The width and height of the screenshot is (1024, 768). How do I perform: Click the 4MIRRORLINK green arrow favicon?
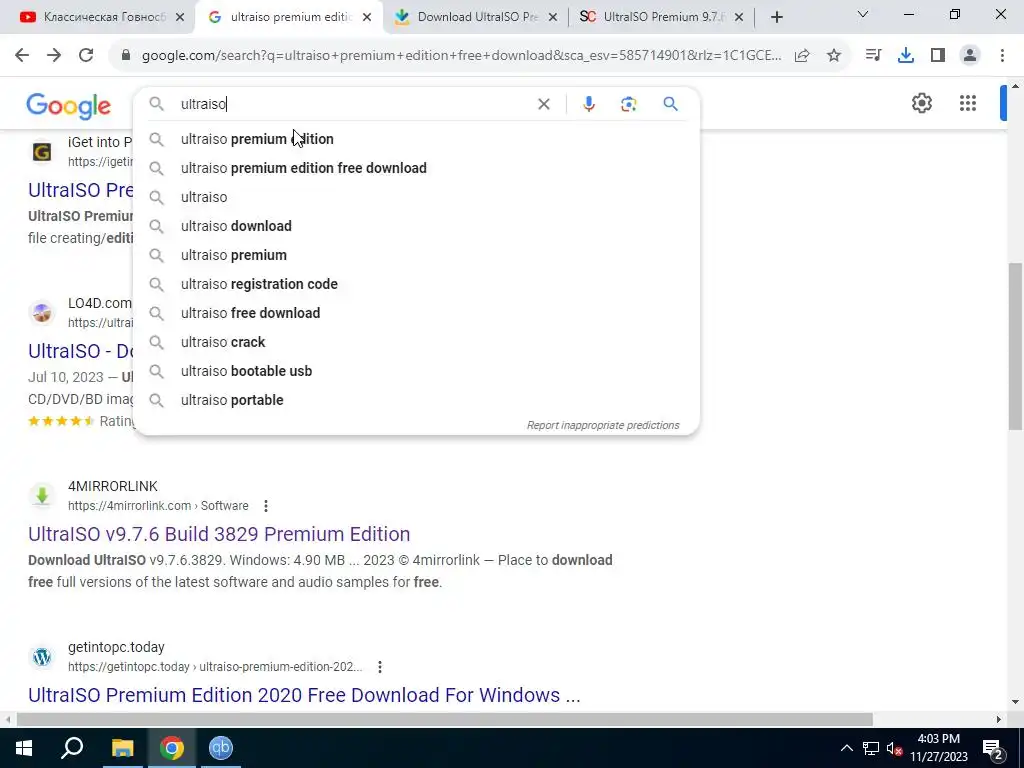42,496
